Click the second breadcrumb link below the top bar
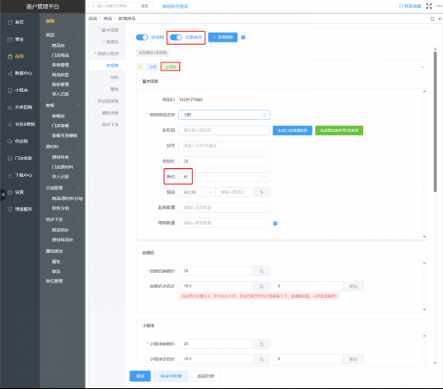443x389 pixels. pos(108,18)
